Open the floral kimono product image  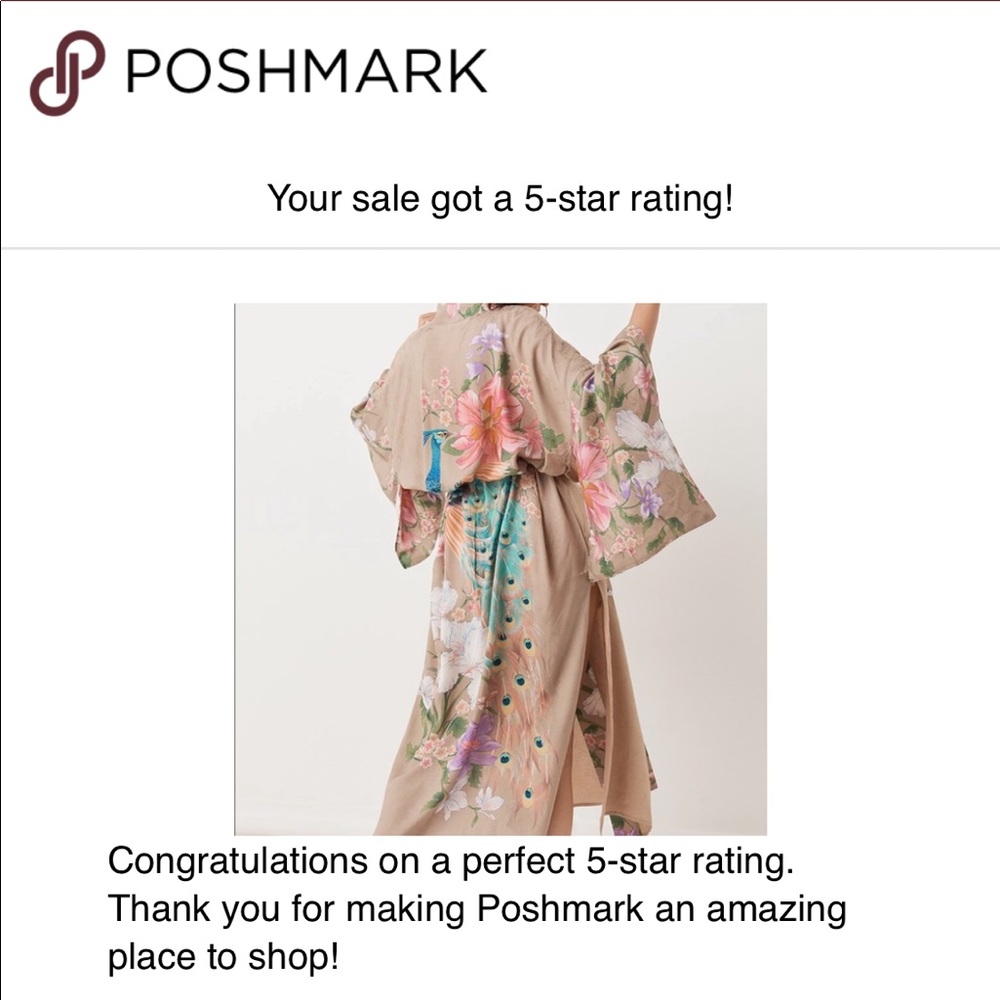pos(500,568)
